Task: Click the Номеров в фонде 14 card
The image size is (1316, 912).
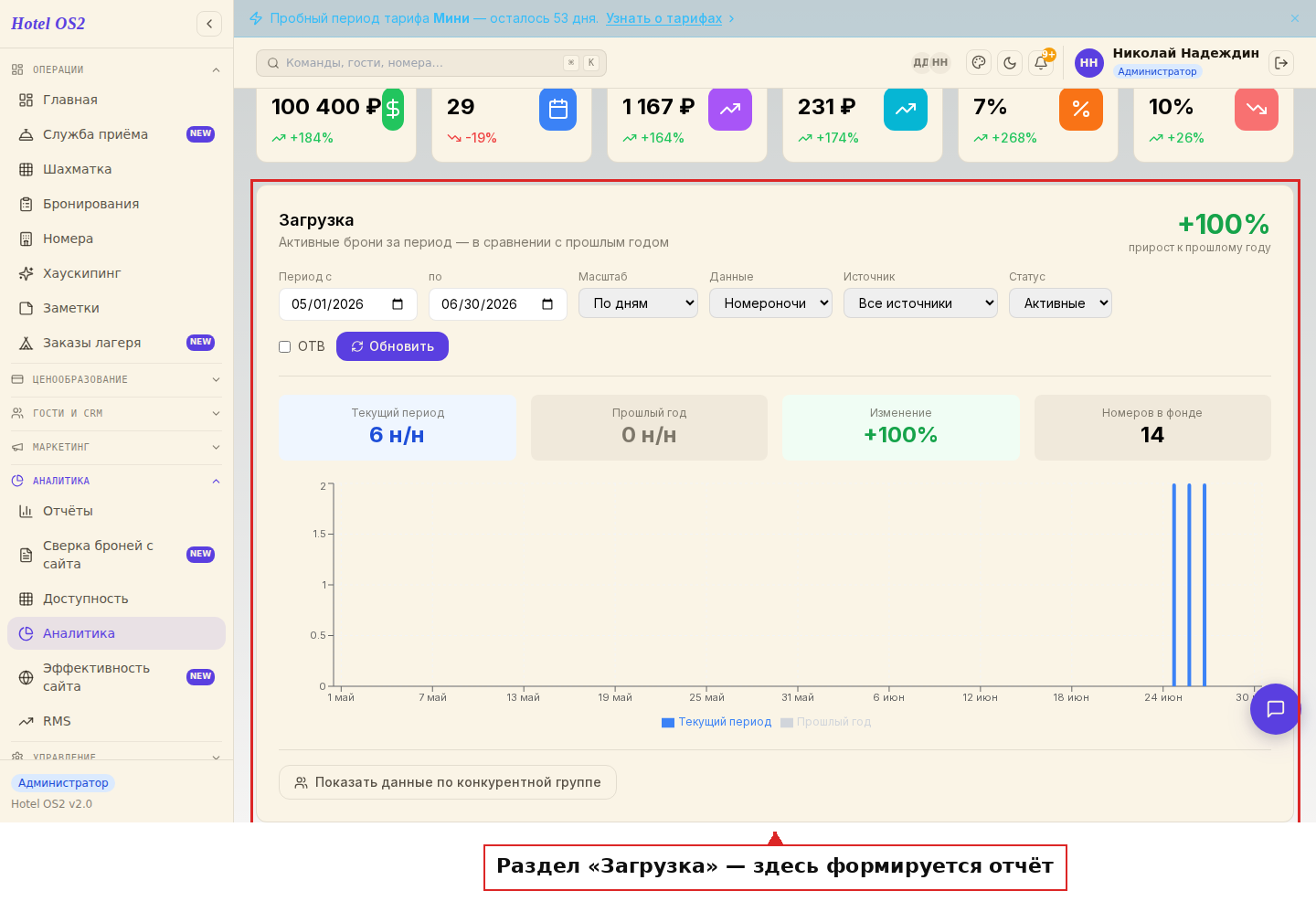Action: click(x=1152, y=428)
